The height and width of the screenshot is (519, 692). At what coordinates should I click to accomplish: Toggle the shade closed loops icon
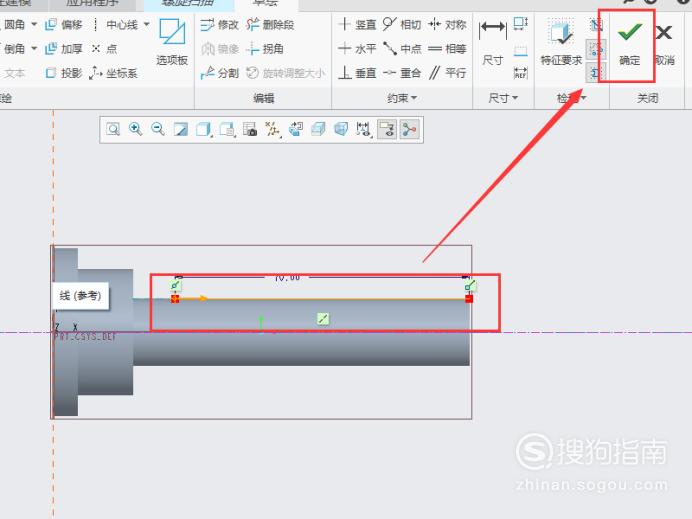[596, 72]
